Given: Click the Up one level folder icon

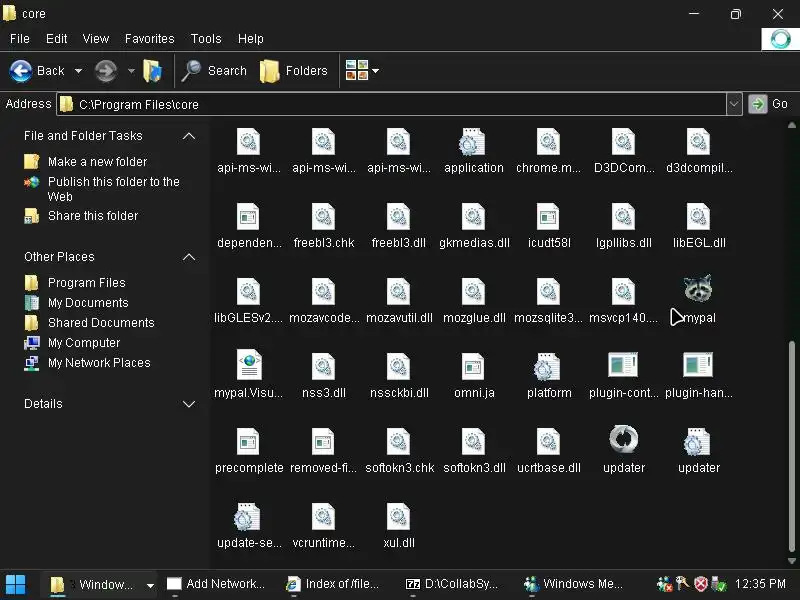Looking at the screenshot, I should point(152,71).
